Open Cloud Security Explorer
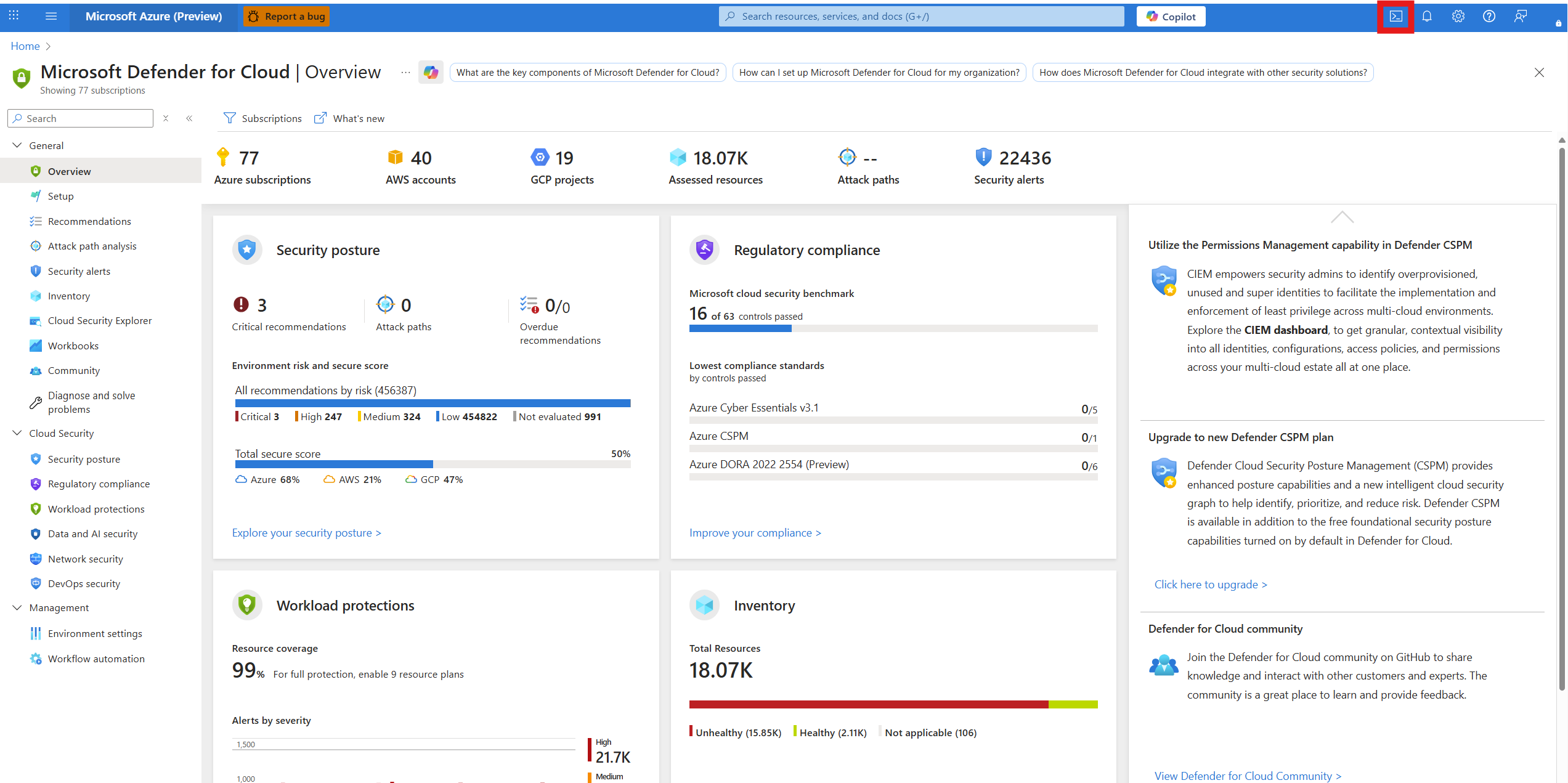 coord(100,320)
